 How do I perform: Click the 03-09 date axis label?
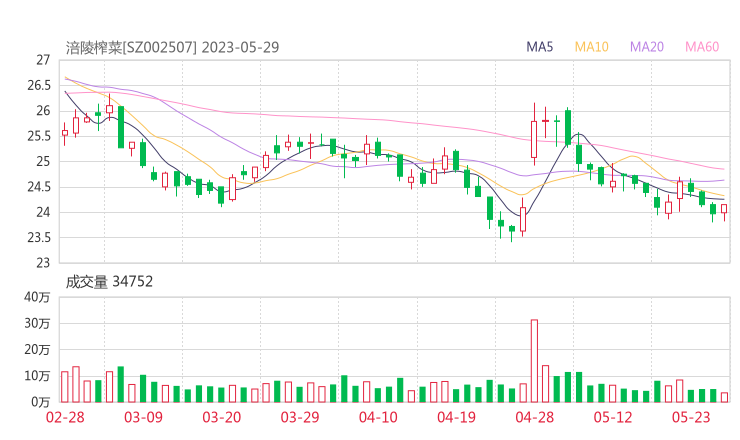pyautogui.click(x=143, y=417)
